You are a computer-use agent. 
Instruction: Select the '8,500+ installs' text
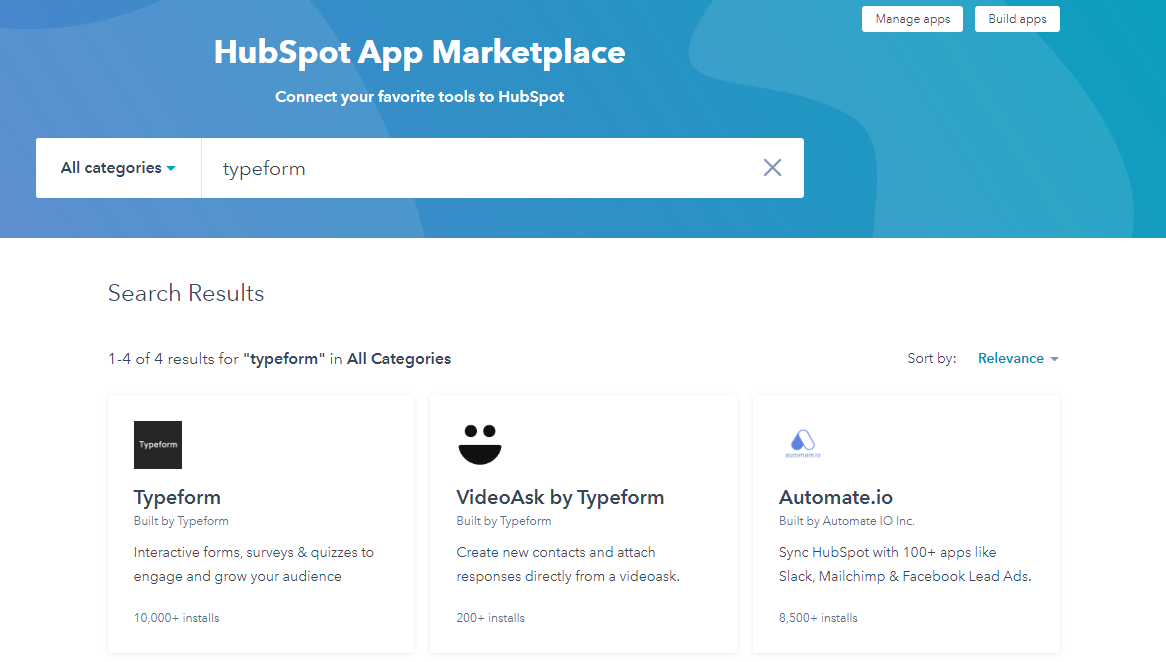tap(818, 618)
